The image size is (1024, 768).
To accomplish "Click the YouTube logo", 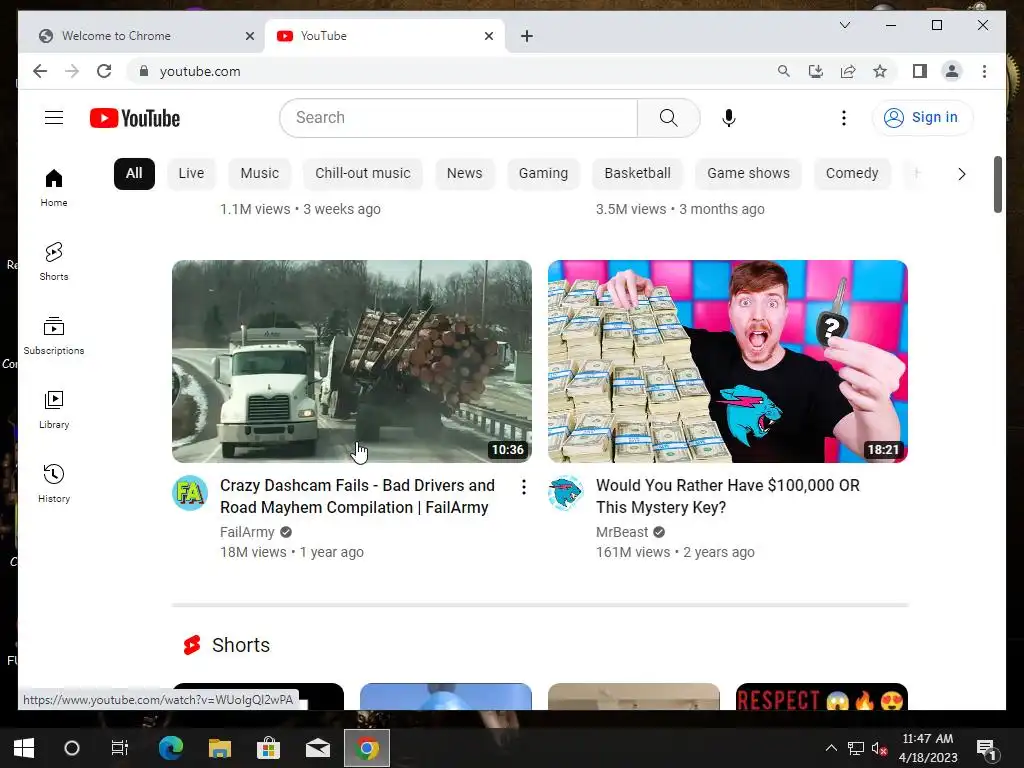I will [135, 118].
